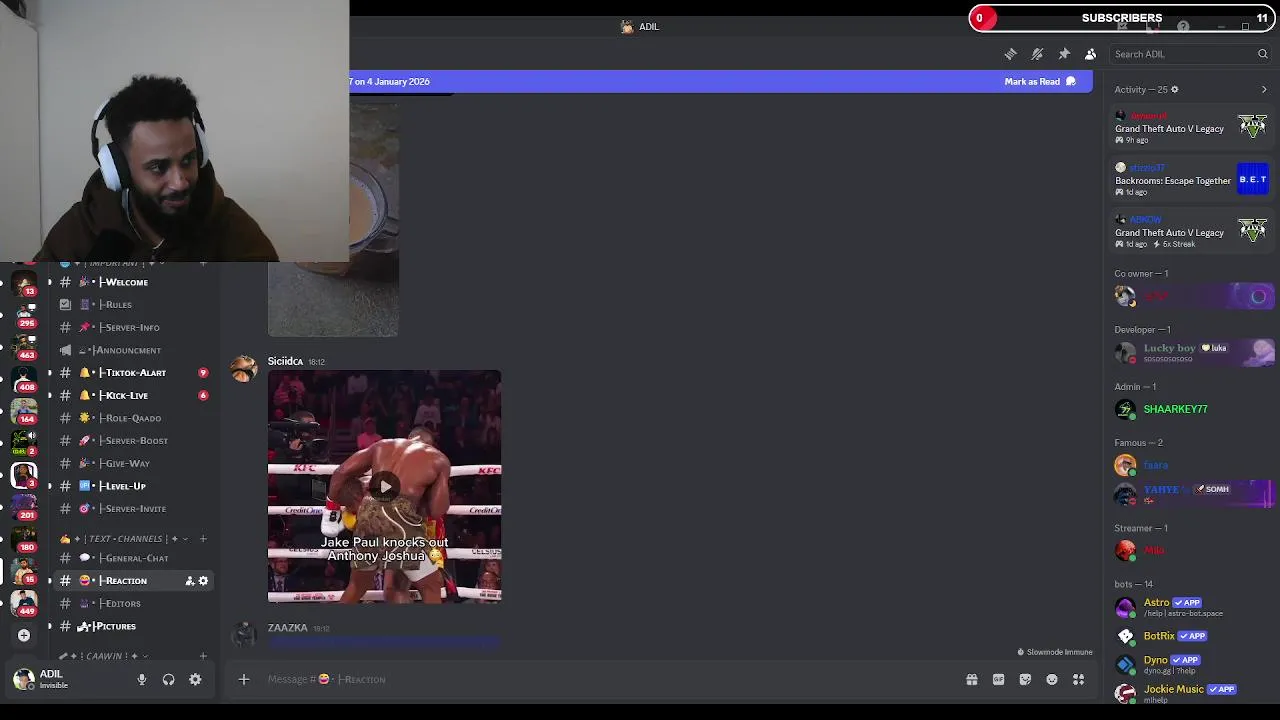
Task: Open ZAAZKA's profile from username
Action: pyautogui.click(x=287, y=628)
